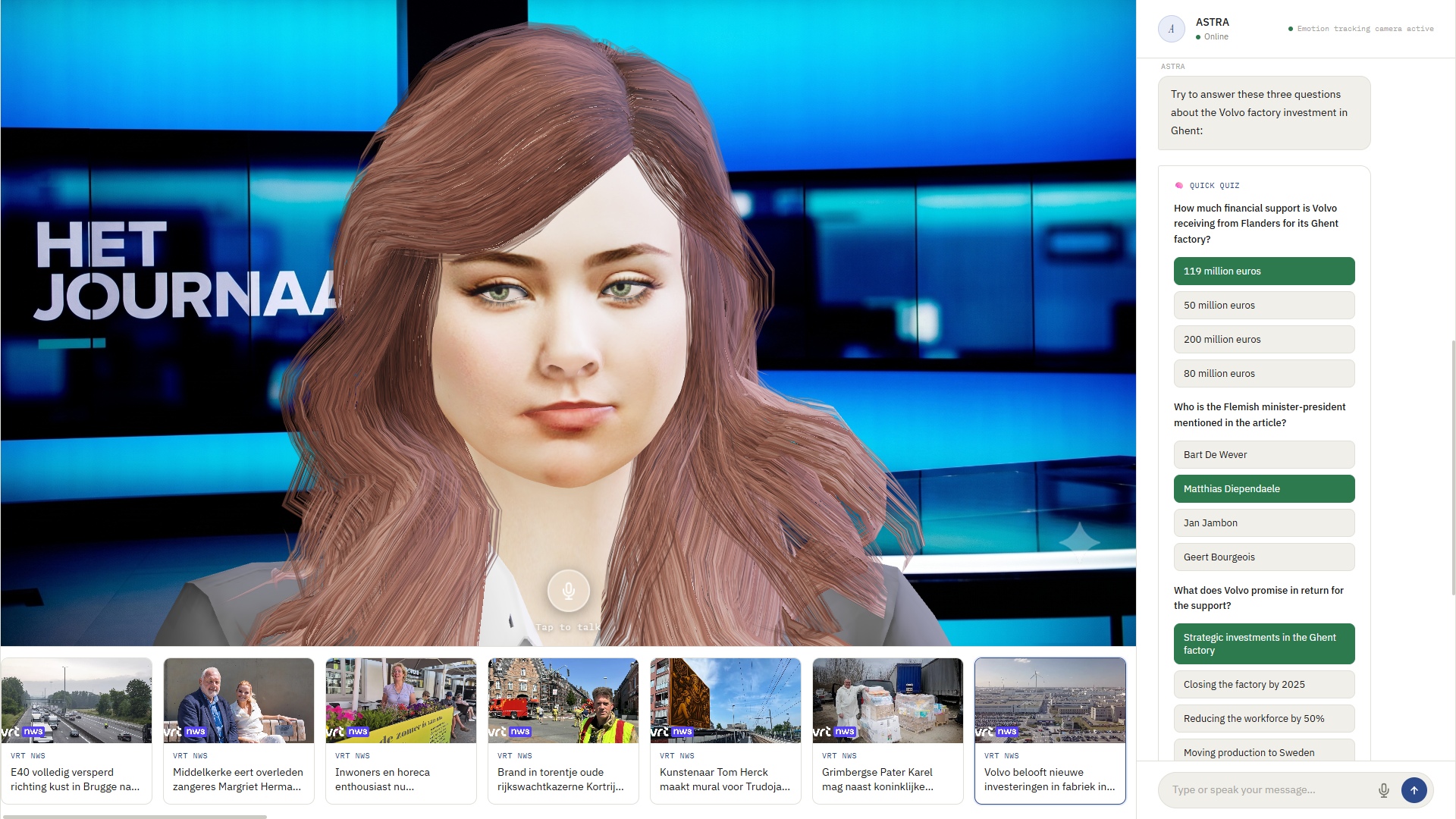Open the Brand in torentje oude rijkswachtkazerne card
1456x819 pixels.
[563, 731]
